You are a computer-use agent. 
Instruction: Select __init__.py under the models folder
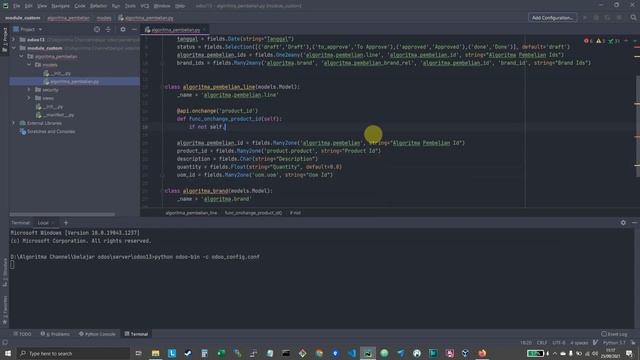coord(57,73)
